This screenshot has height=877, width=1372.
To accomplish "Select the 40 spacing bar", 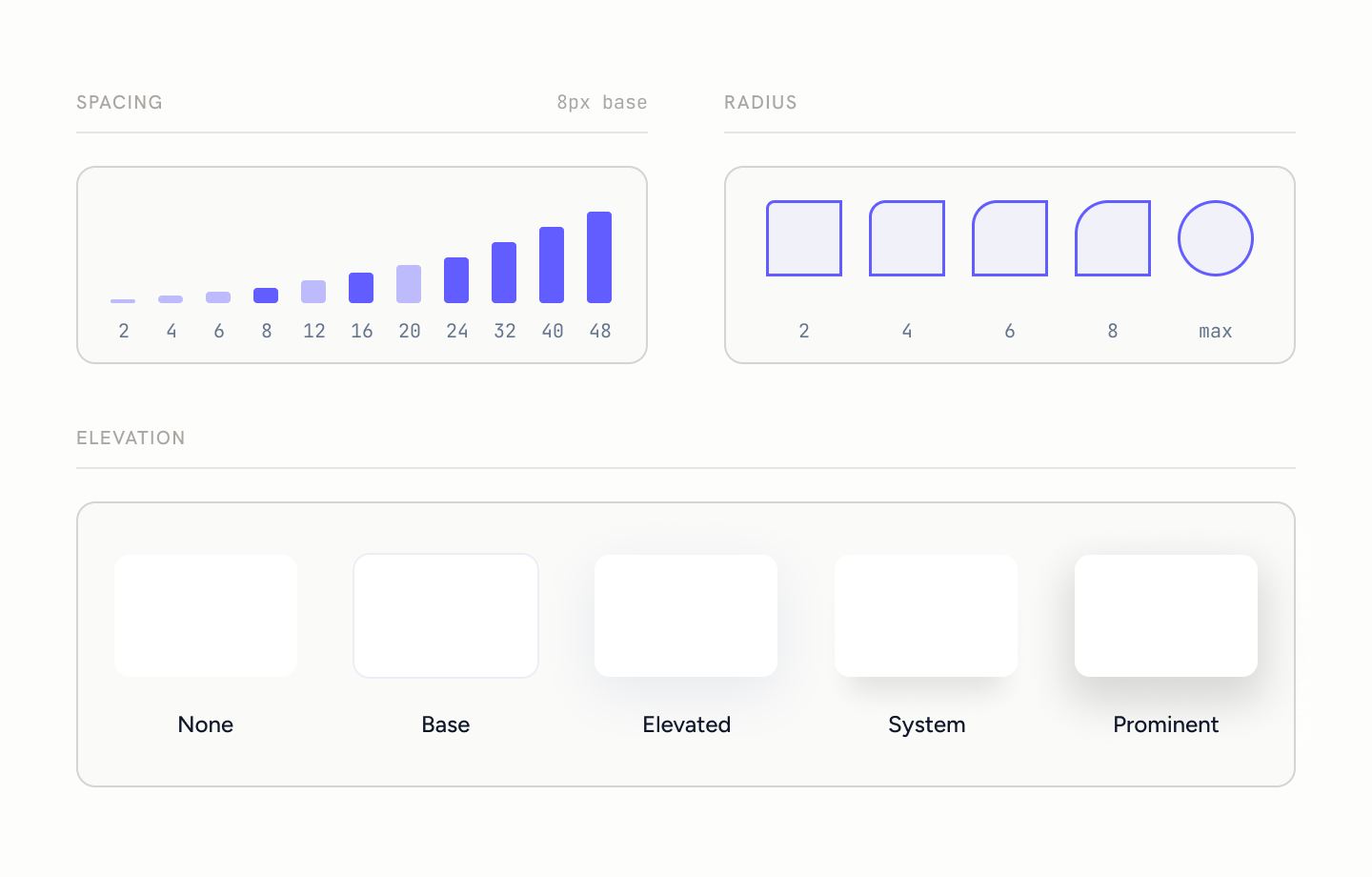I will (x=552, y=265).
